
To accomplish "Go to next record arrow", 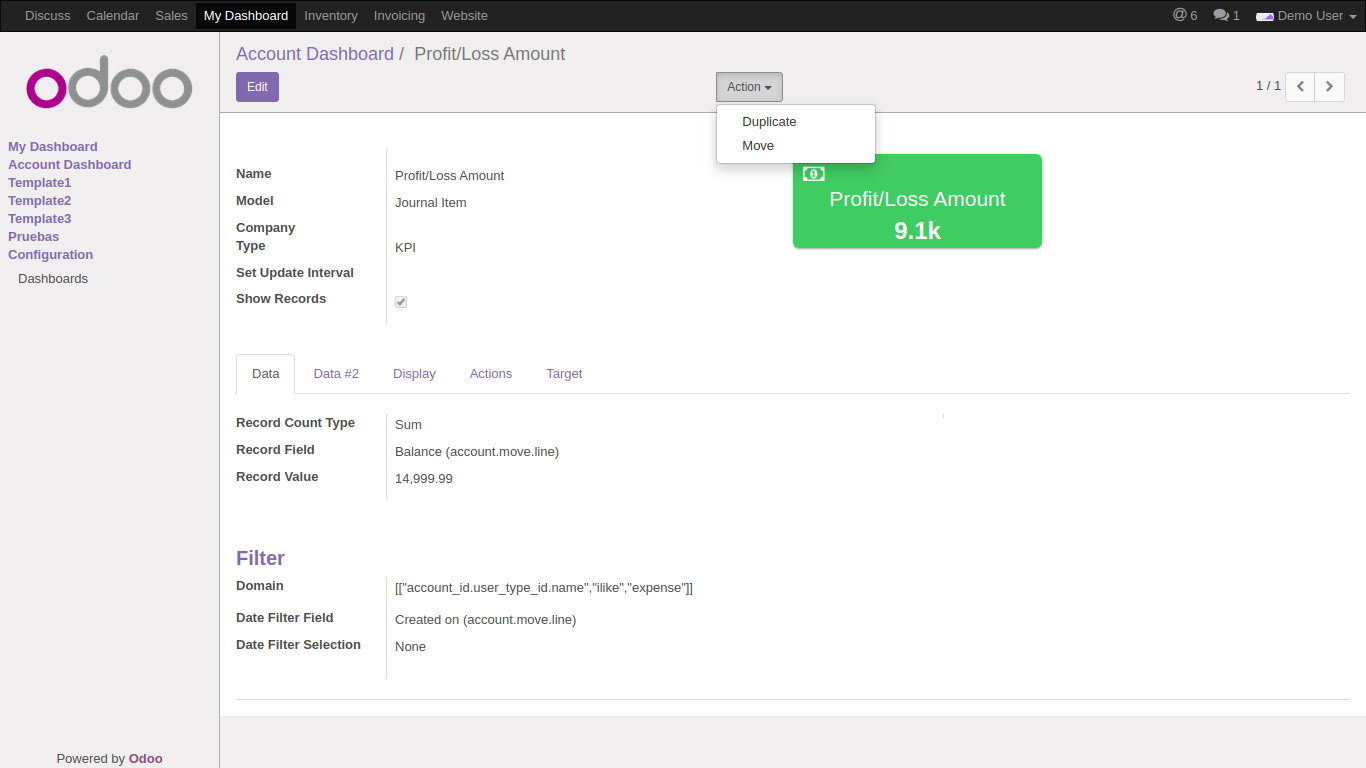I will pyautogui.click(x=1329, y=87).
